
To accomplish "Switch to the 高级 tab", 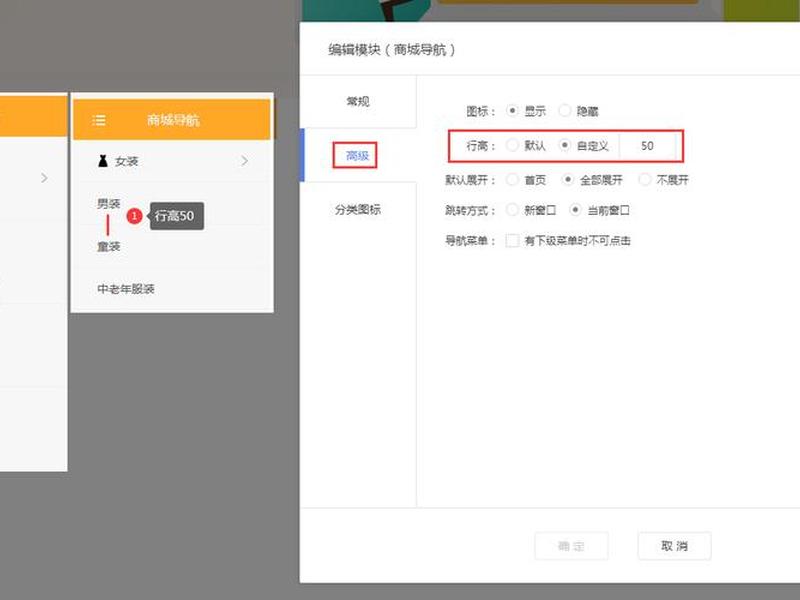I will point(357,156).
